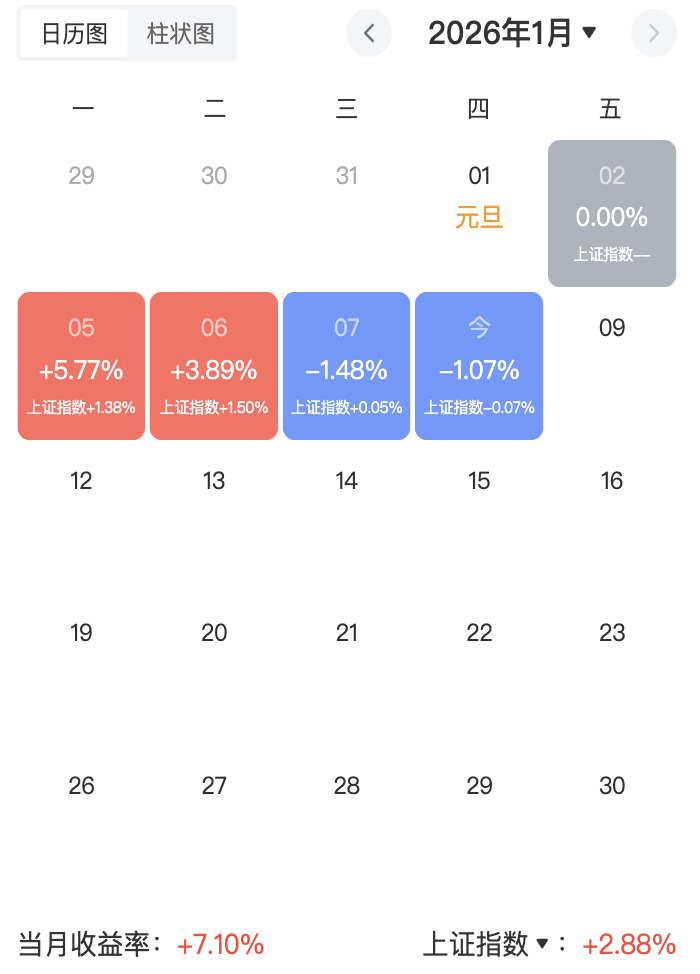Click the 上证指数 +2.88% monthly value
This screenshot has width=700, height=974.
(629, 944)
